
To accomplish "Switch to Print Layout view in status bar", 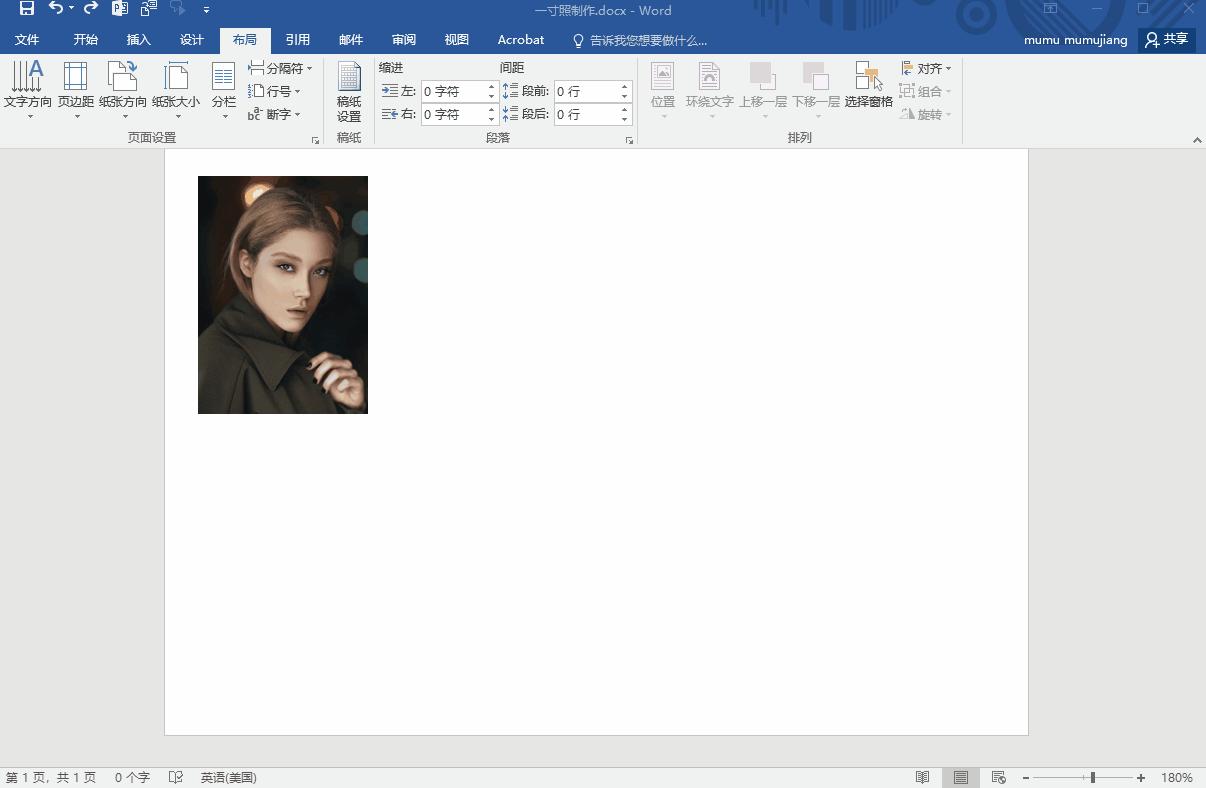I will point(960,777).
